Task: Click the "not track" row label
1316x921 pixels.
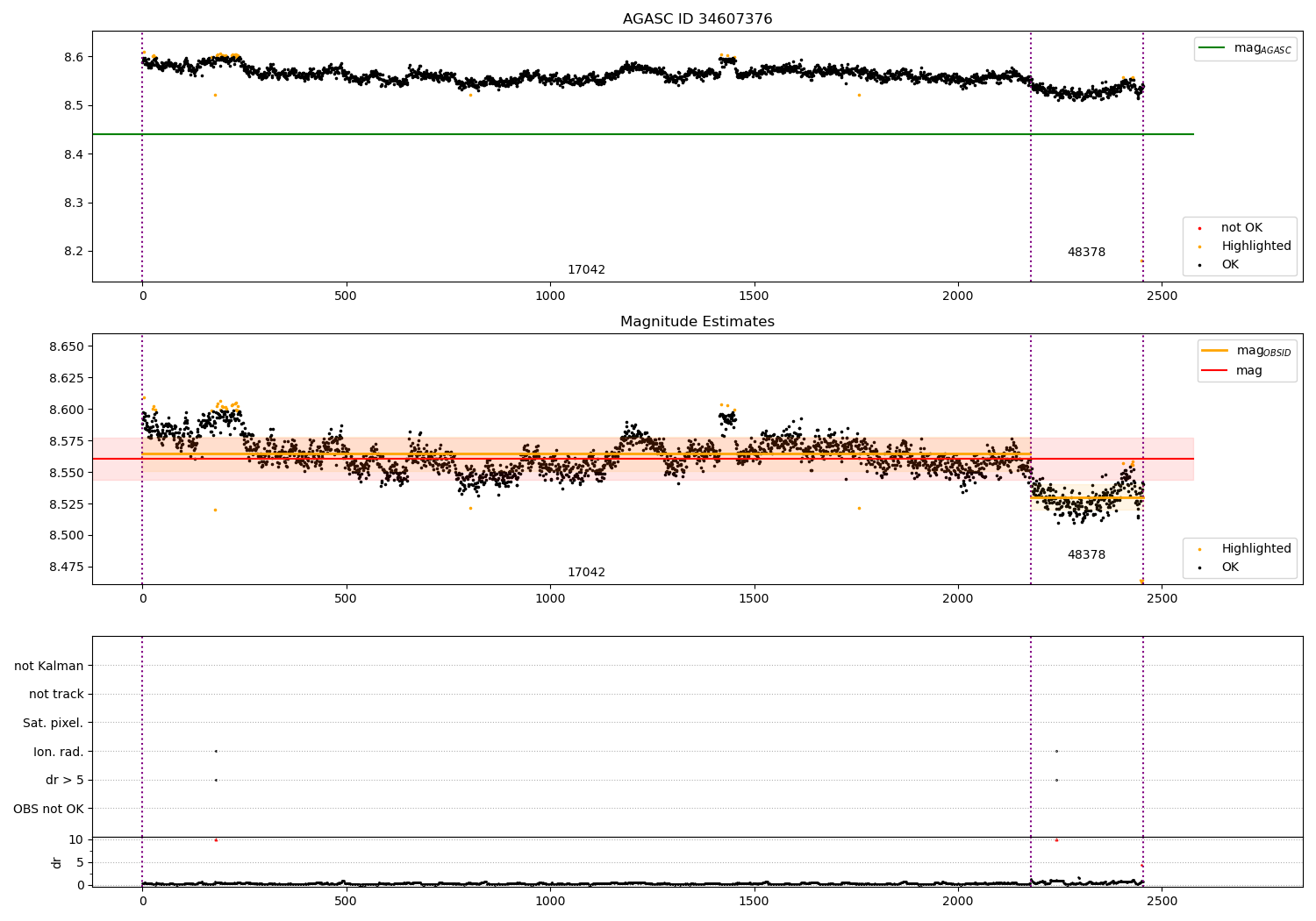Action: click(56, 695)
